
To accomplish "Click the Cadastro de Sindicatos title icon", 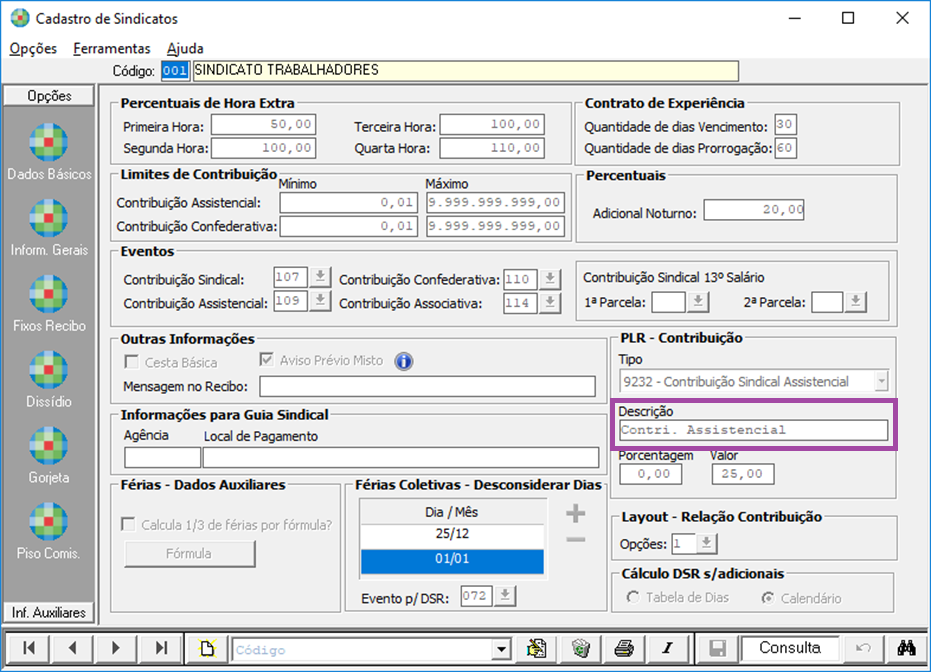I will point(20,18).
